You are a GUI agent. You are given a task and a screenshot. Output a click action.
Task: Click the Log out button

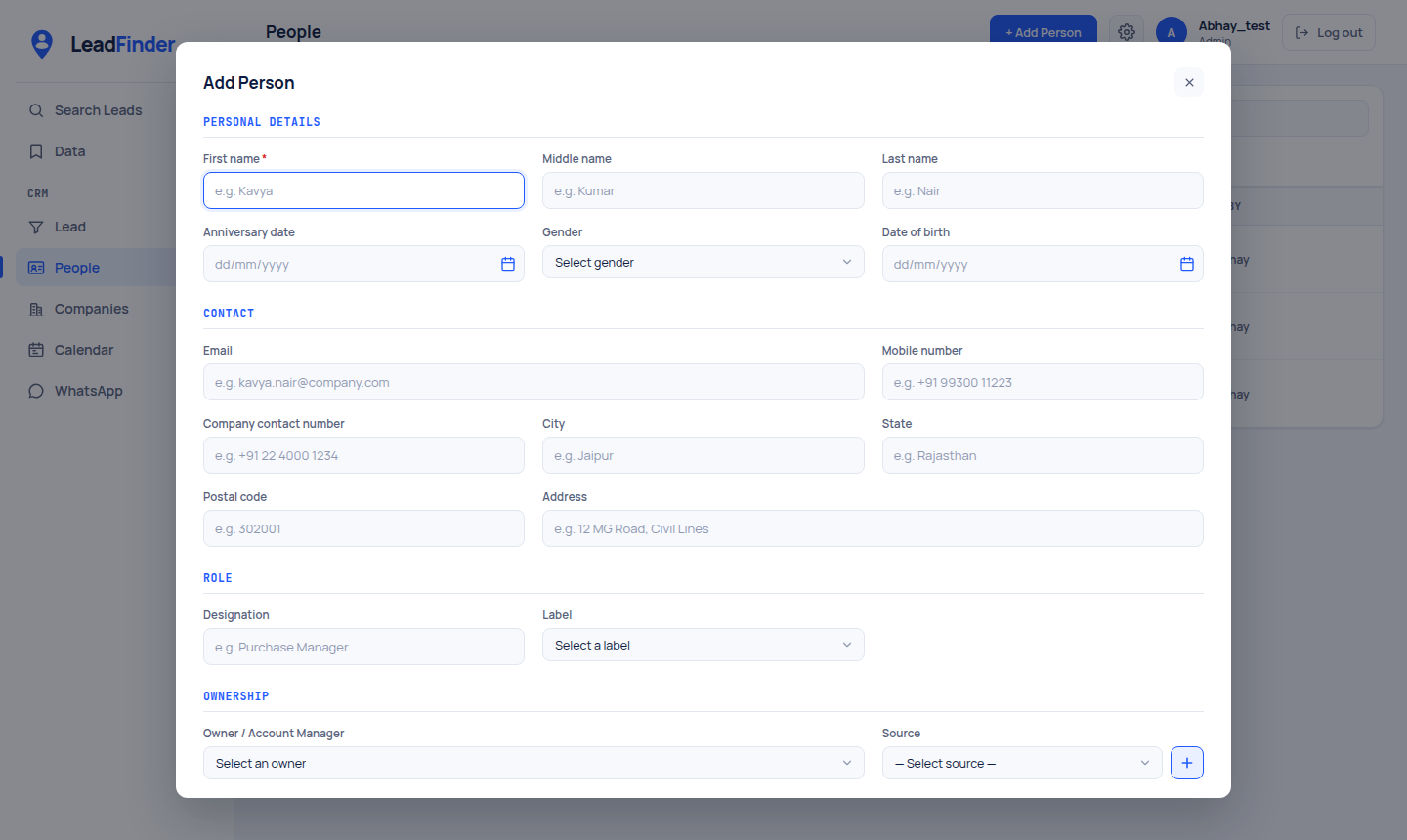1329,32
